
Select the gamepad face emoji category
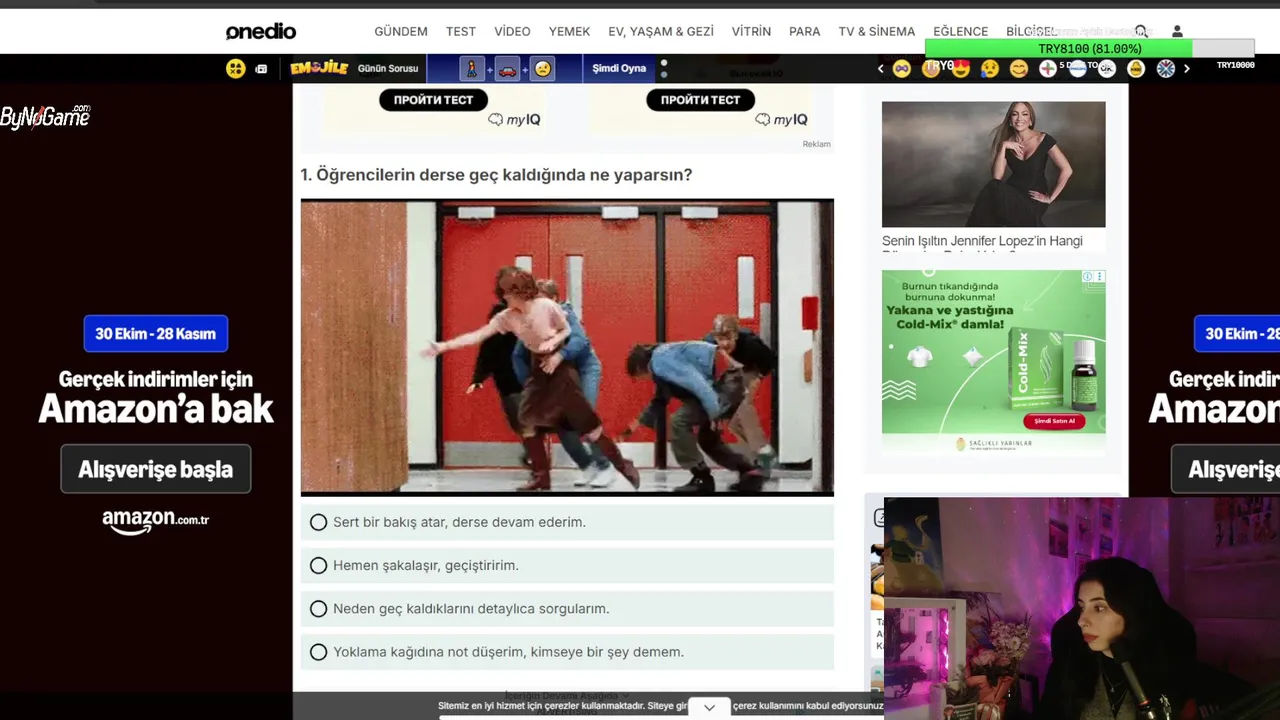pyautogui.click(x=901, y=68)
